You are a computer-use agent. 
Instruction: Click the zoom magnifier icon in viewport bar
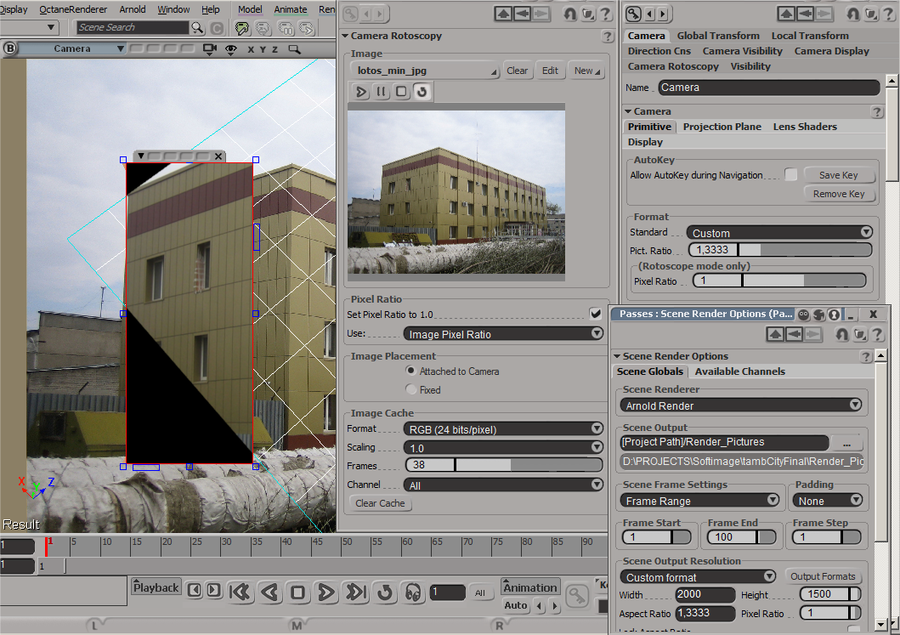[294, 49]
